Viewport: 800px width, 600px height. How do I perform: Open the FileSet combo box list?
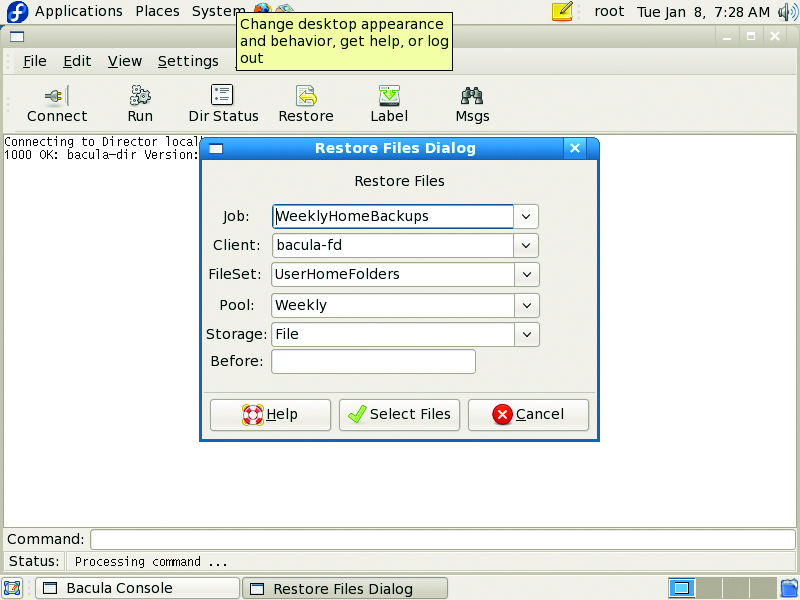[527, 274]
